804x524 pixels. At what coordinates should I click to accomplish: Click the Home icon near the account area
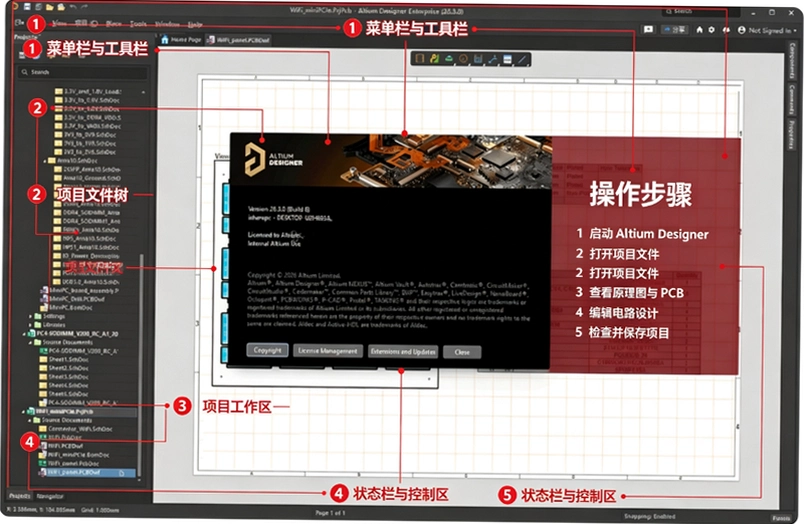699,30
